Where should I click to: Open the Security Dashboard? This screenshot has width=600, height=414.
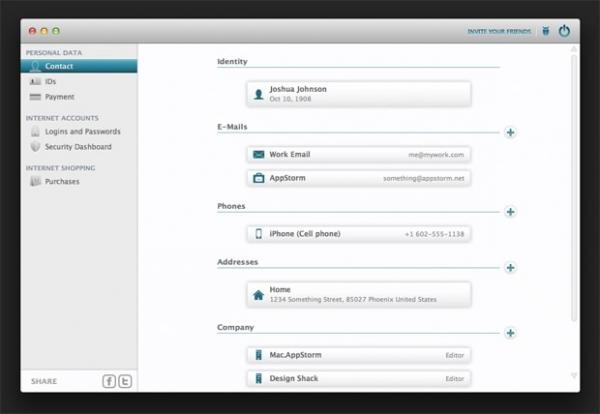(x=78, y=147)
